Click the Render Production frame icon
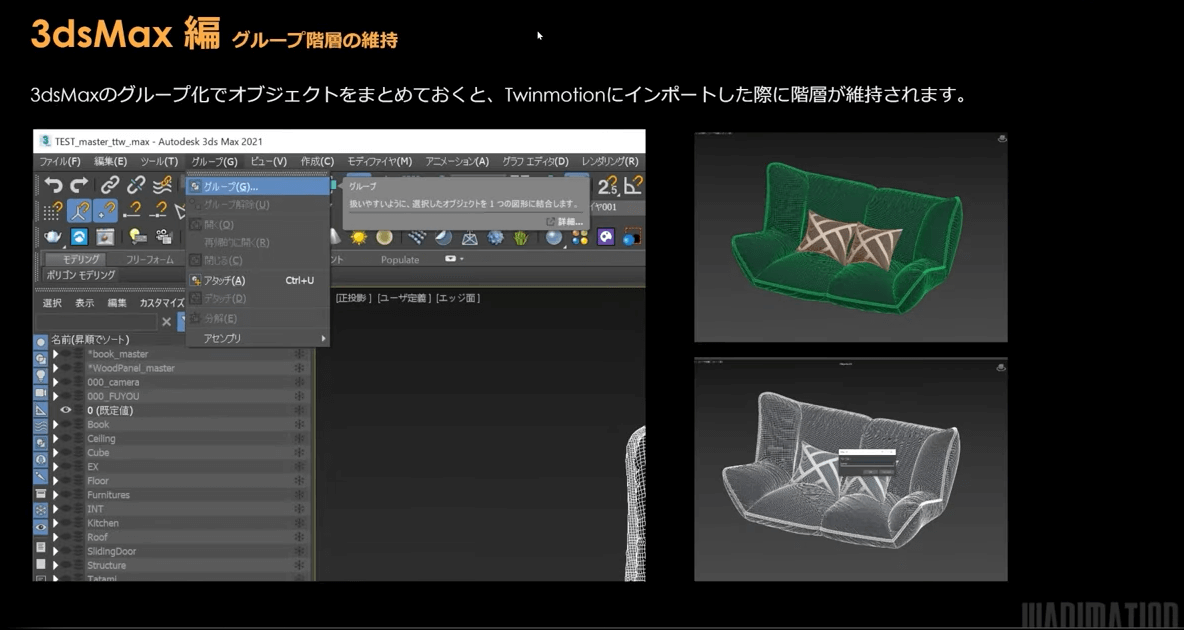 point(104,237)
